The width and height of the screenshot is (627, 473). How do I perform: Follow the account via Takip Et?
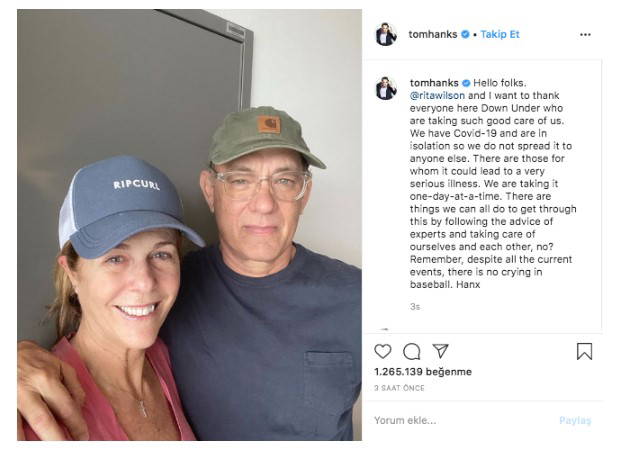(500, 34)
